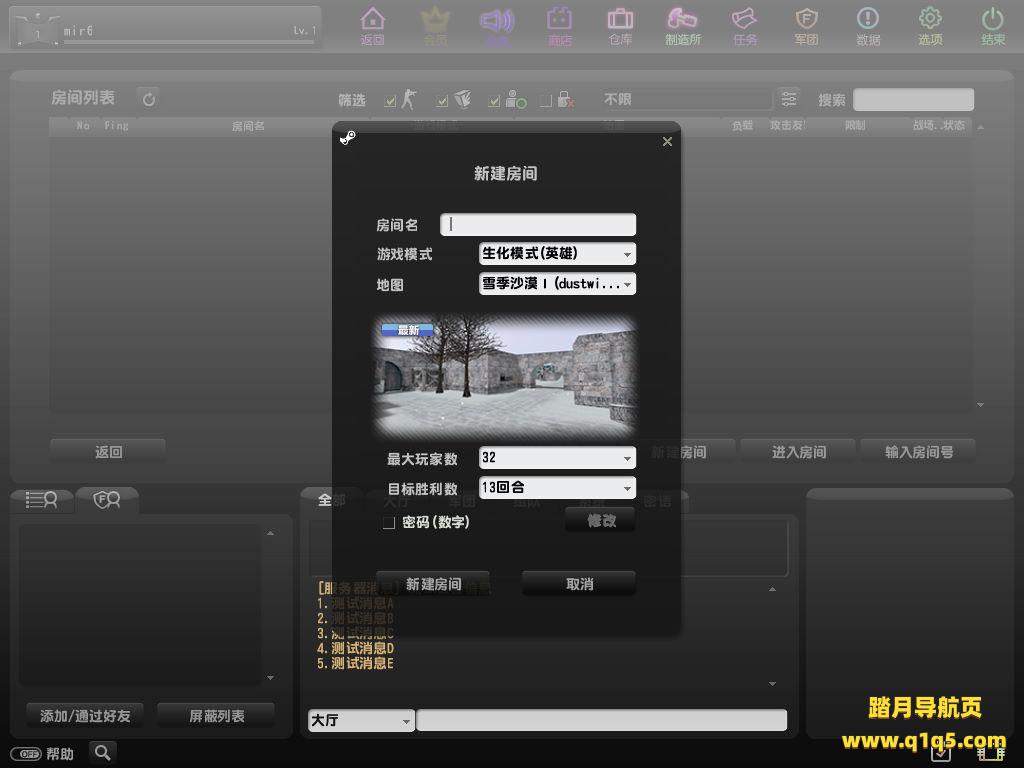Click the 结束 power icon to exit
The width and height of the screenshot is (1024, 768).
992,20
